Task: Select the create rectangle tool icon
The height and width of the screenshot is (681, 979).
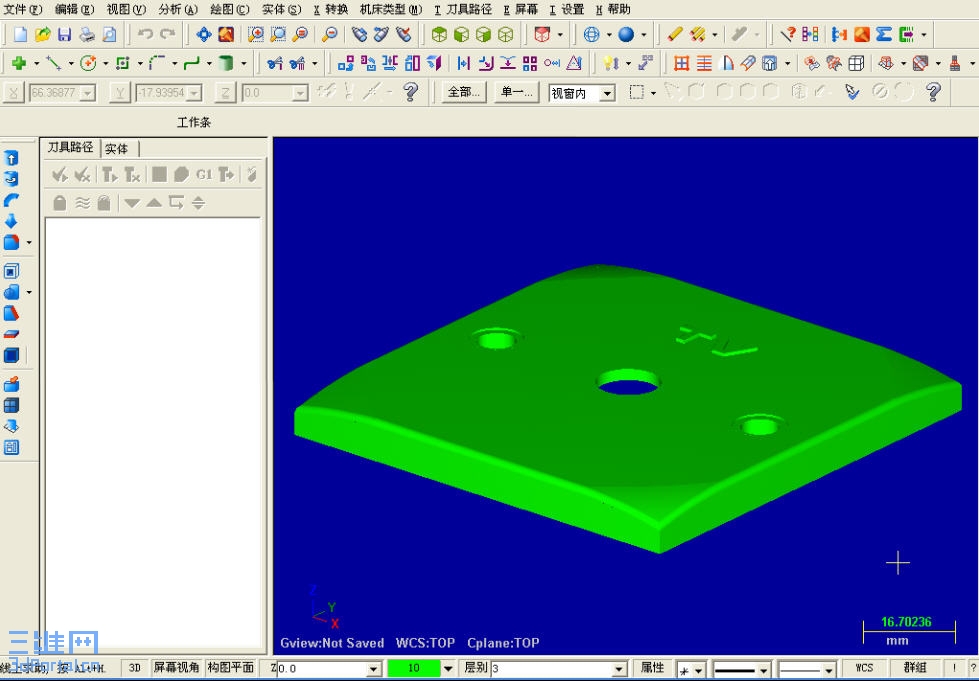Action: tap(122, 63)
